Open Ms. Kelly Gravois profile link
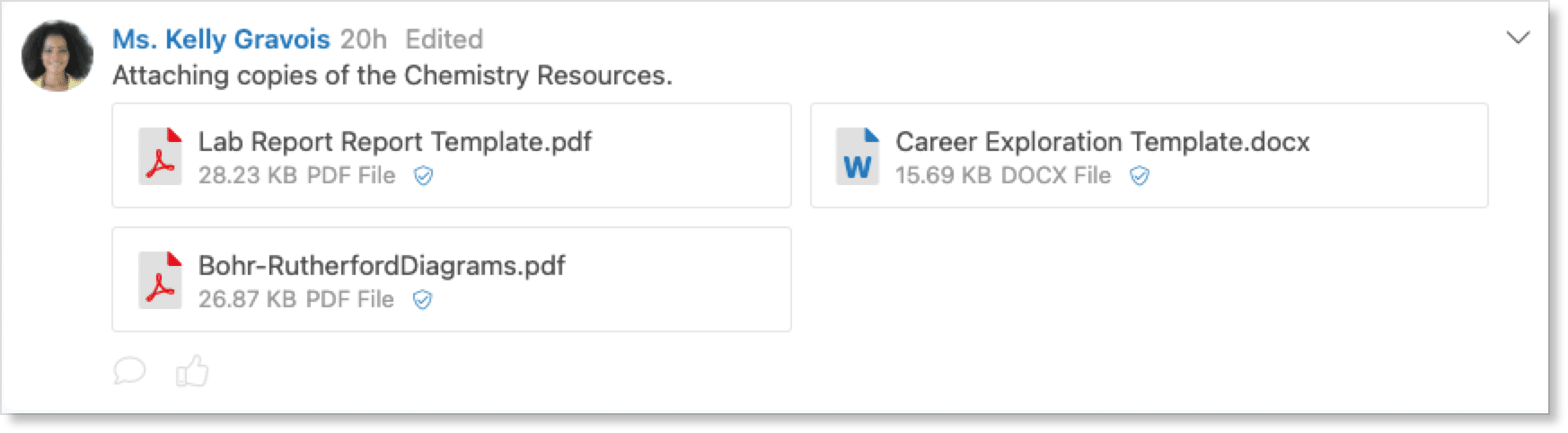This screenshot has height=433, width=1568. tap(221, 40)
